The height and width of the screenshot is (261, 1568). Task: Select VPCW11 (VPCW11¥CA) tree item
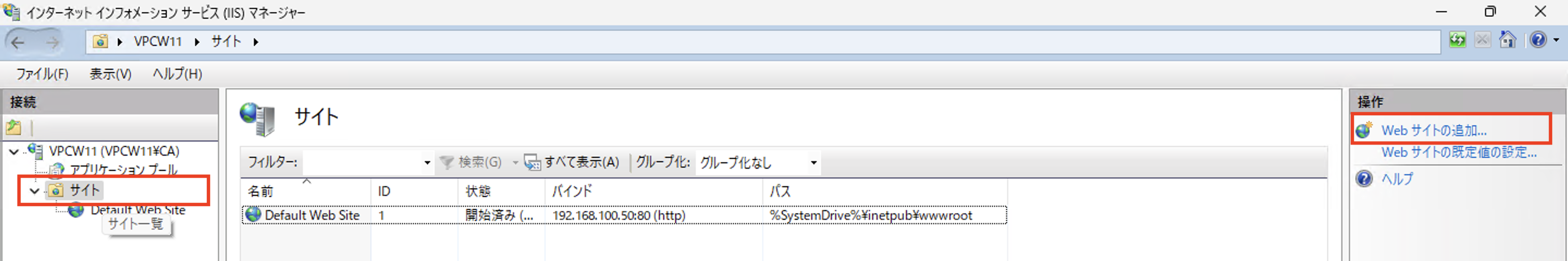(x=114, y=151)
